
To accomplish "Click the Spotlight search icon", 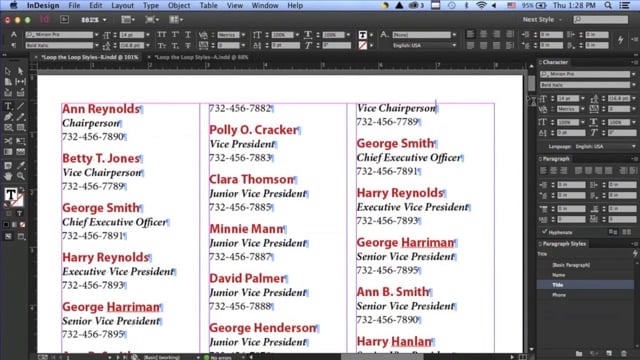I will (x=608, y=5).
